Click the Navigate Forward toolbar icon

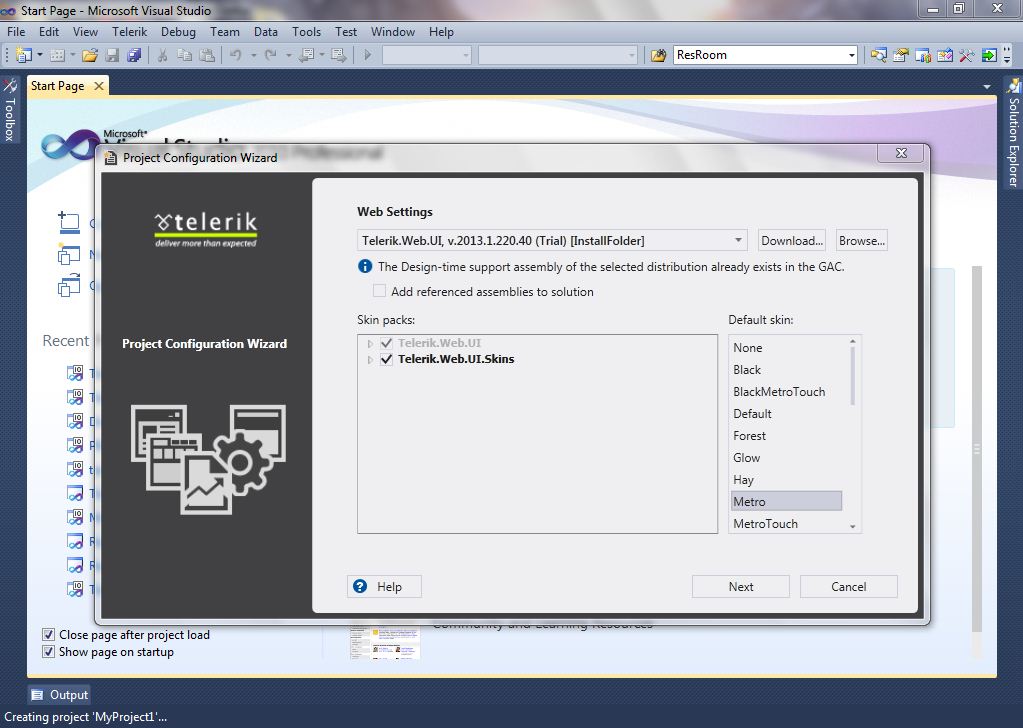[x=339, y=55]
